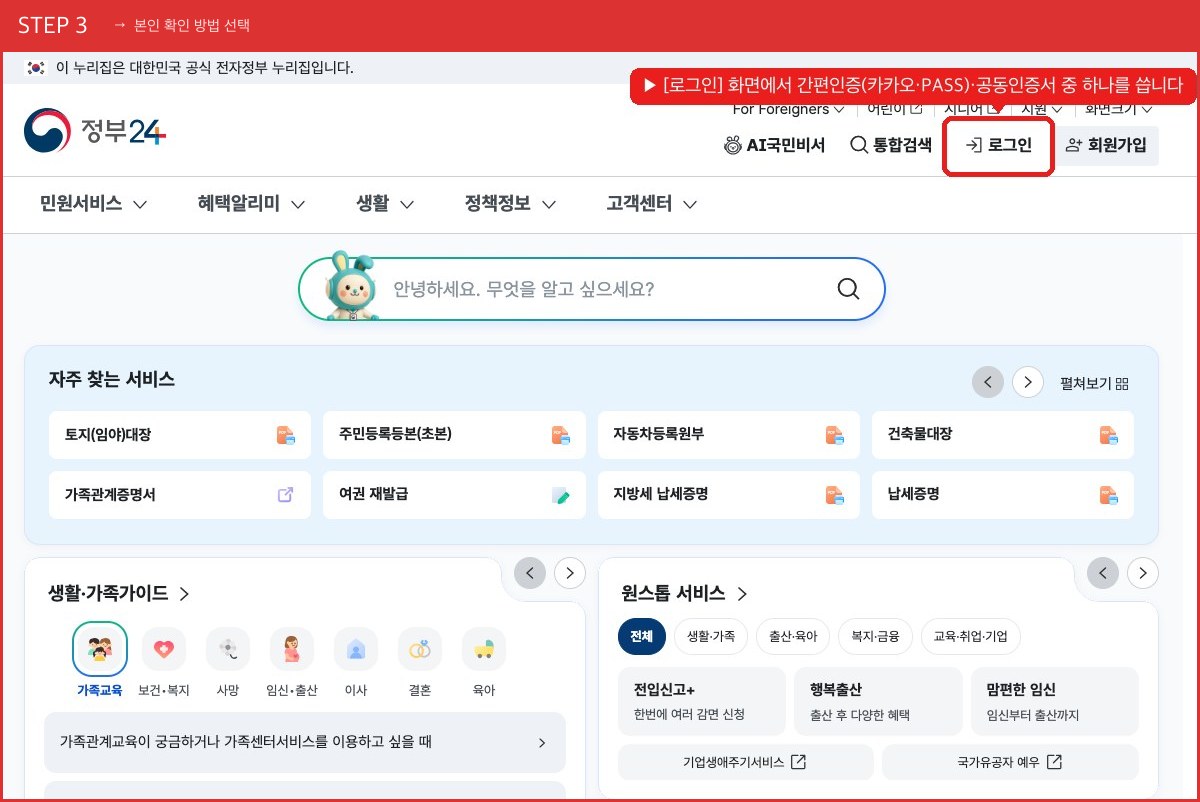
Task: Open 주민등록등본(초본) service
Action: click(454, 435)
